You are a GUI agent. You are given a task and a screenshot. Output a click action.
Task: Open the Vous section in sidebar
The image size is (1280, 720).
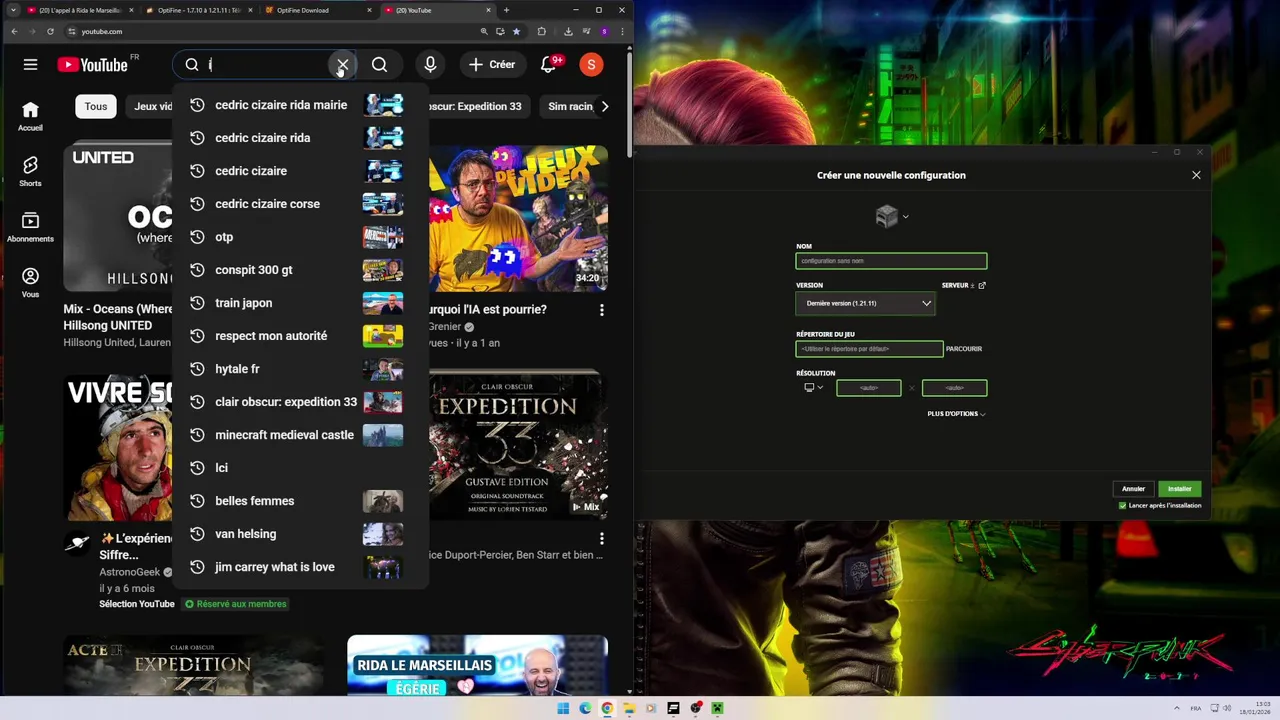pos(30,283)
